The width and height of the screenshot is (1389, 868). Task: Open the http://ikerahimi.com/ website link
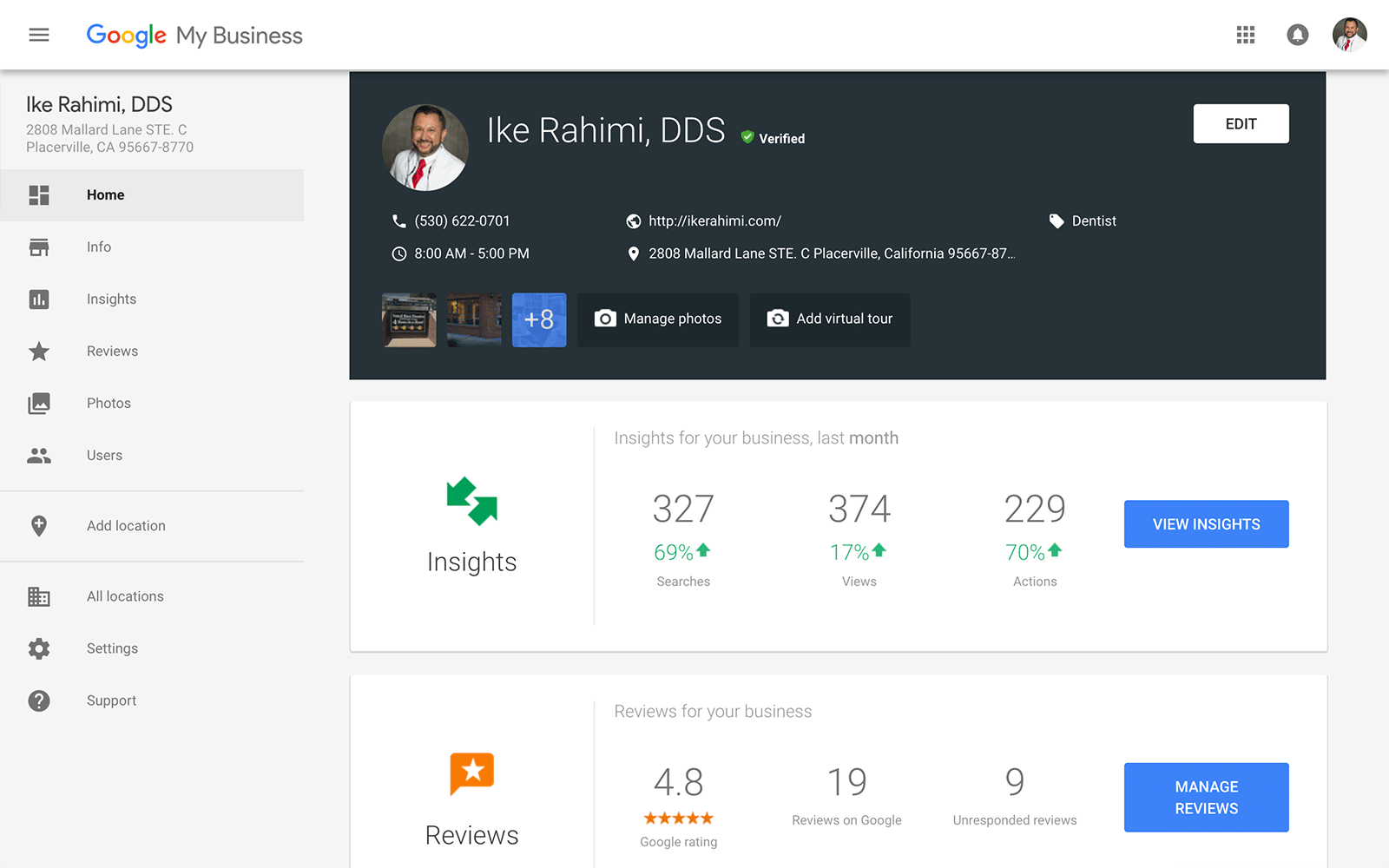[x=714, y=221]
